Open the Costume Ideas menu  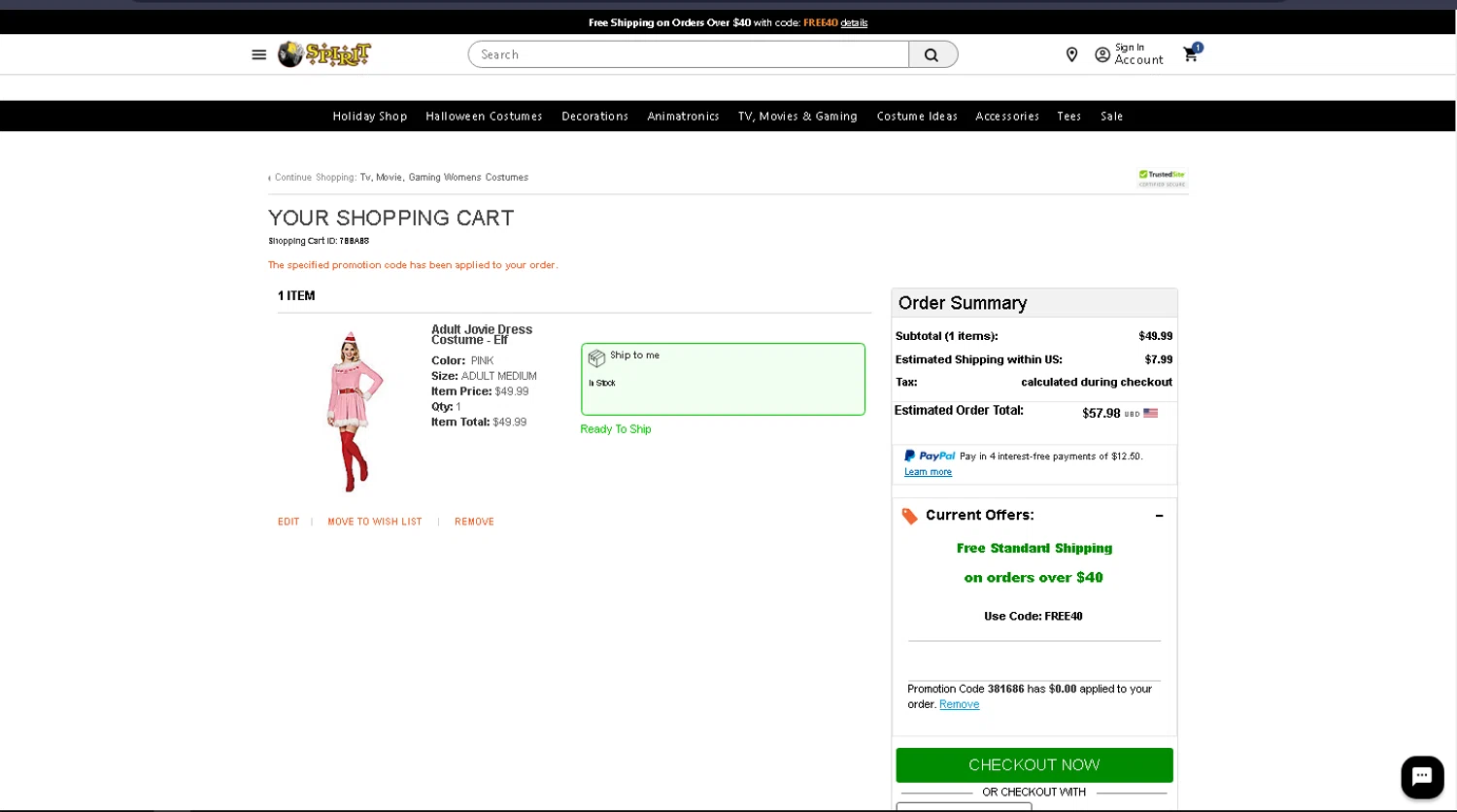coord(917,116)
